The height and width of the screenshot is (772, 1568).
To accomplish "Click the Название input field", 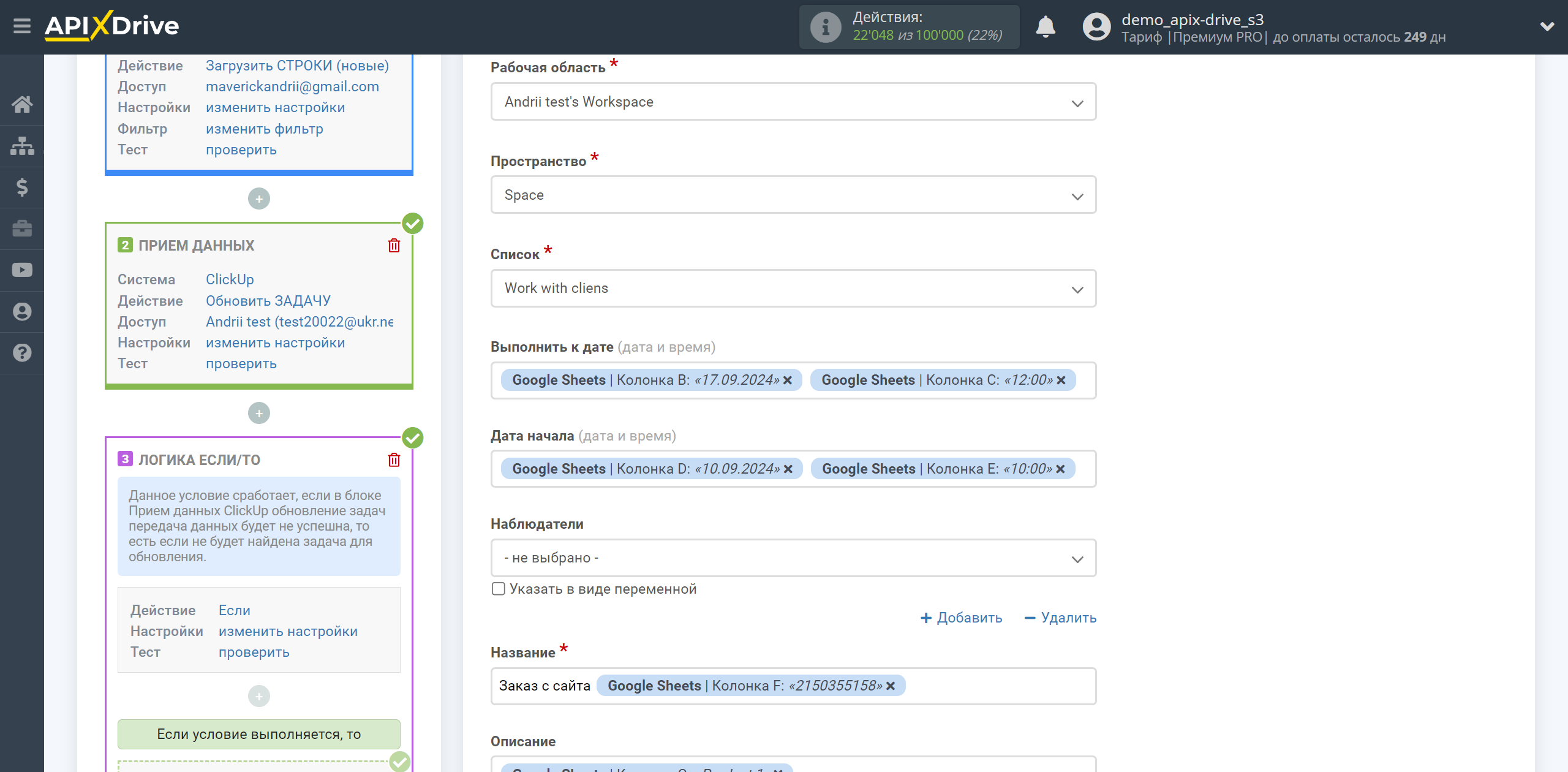I will (x=793, y=686).
